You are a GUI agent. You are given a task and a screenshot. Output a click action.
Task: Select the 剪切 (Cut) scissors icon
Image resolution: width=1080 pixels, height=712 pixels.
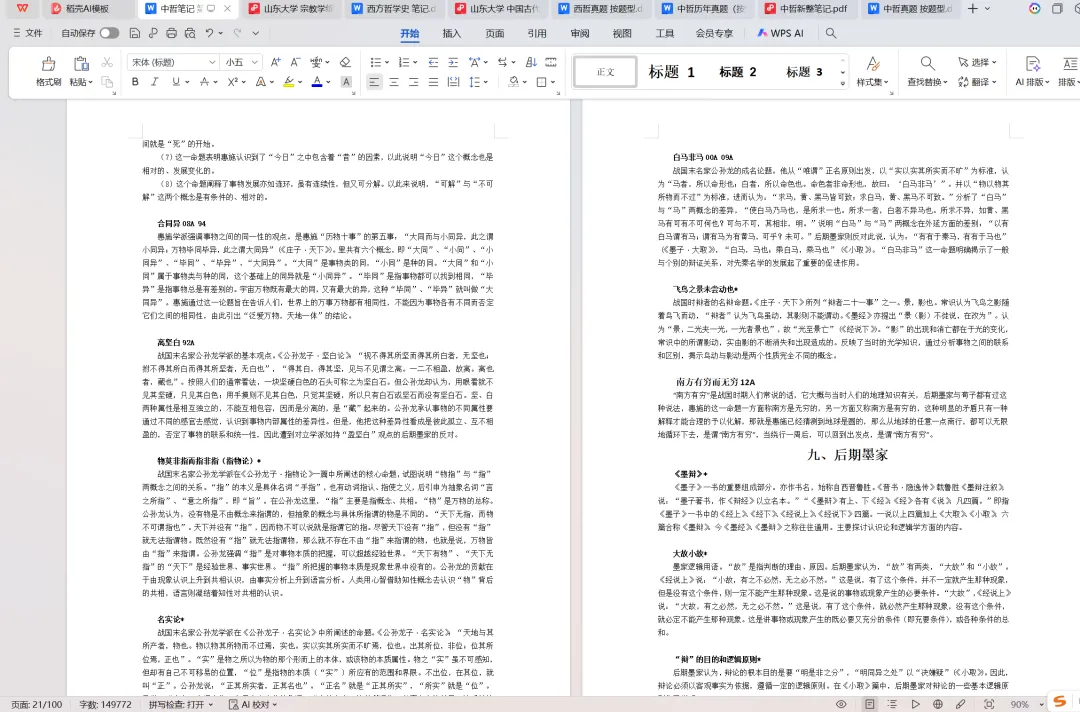click(107, 62)
